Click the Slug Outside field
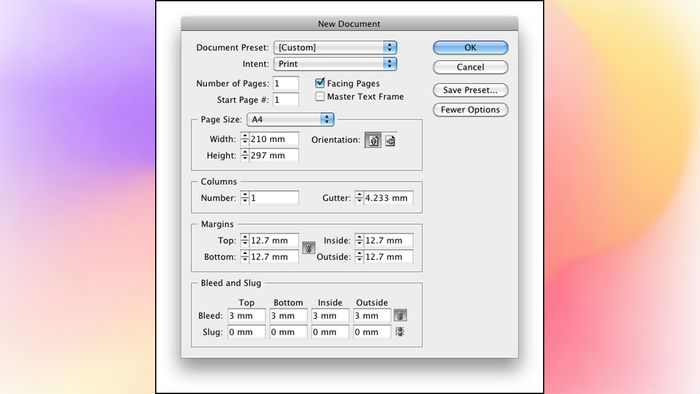Viewport: 700px width, 394px height. pos(372,332)
